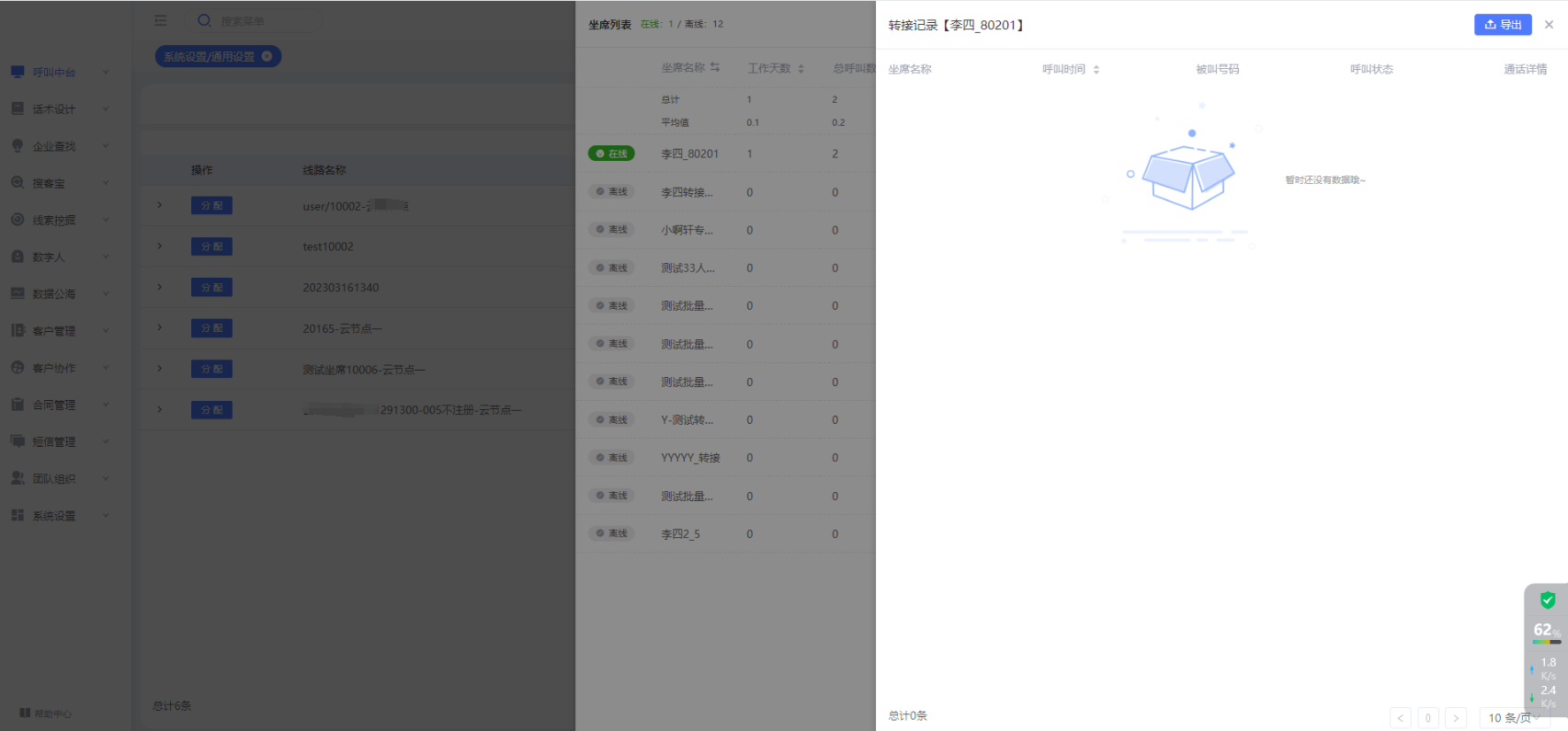Screen dimensions: 1568x731
Task: Expand the 呼叫中台 sidebar menu
Action: tap(55, 73)
